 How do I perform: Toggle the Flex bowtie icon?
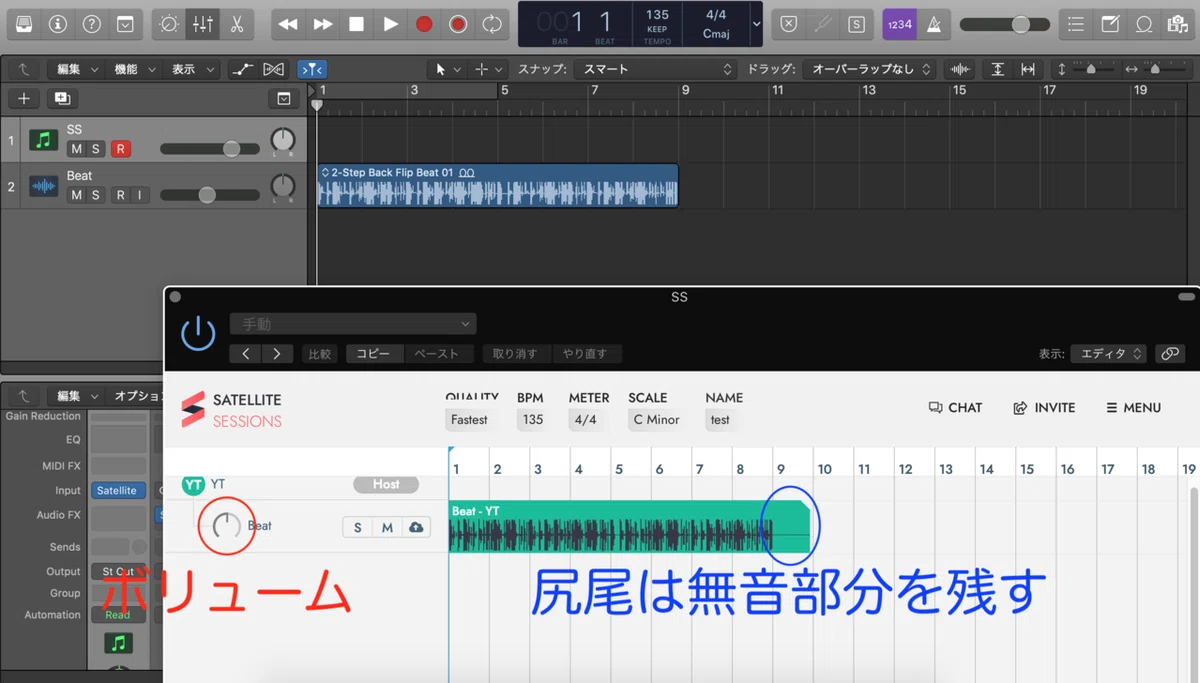[273, 69]
